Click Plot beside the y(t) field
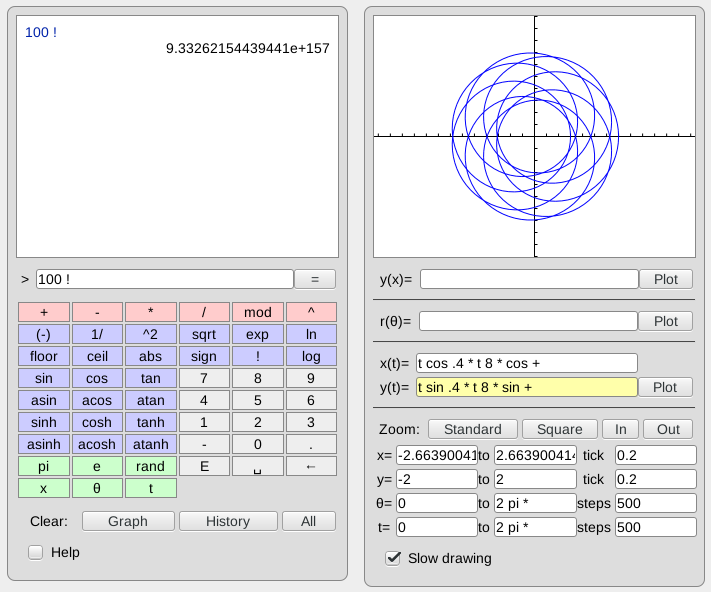This screenshot has height=592, width=711. tap(665, 387)
